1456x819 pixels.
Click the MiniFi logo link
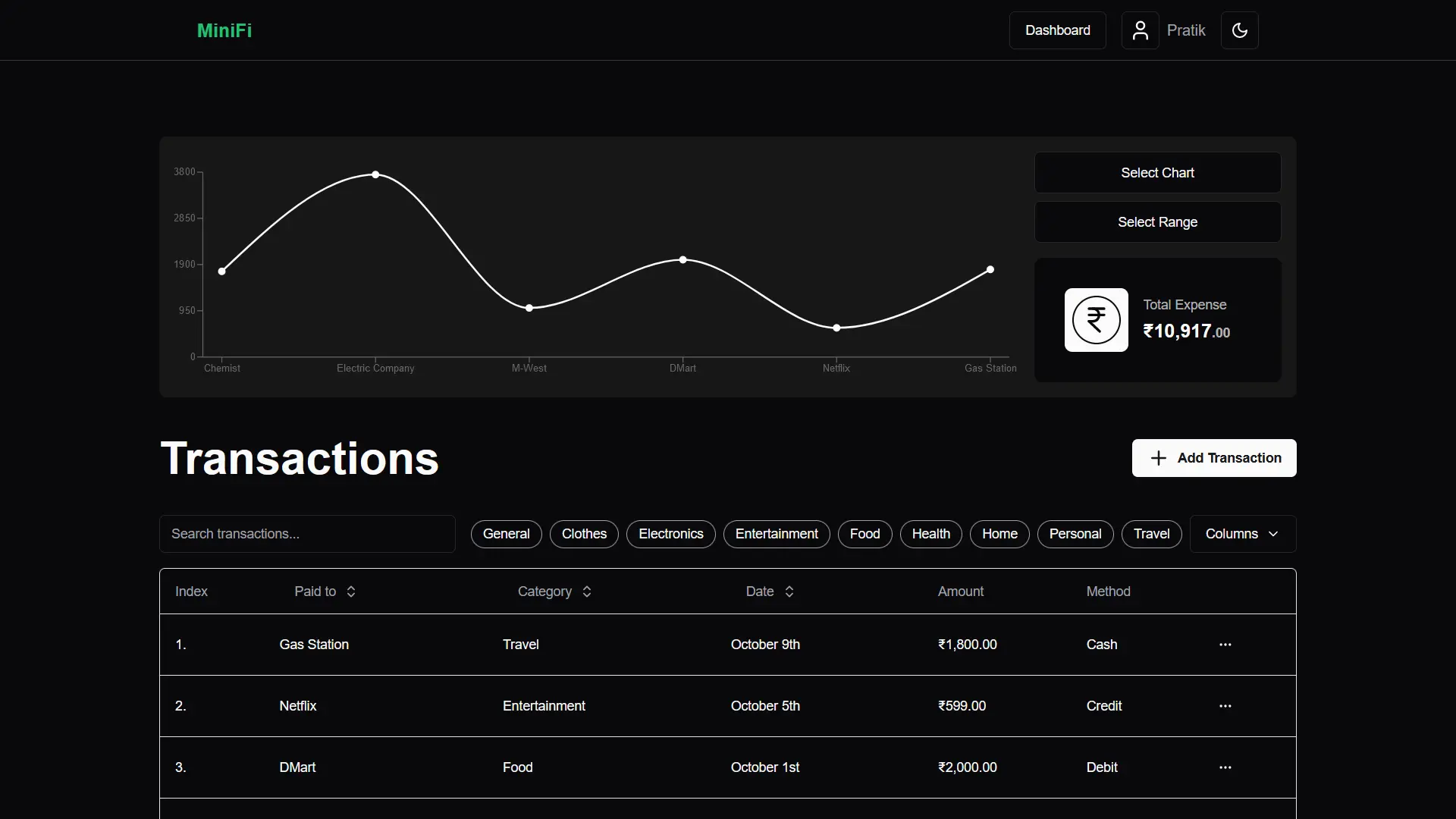click(x=224, y=30)
